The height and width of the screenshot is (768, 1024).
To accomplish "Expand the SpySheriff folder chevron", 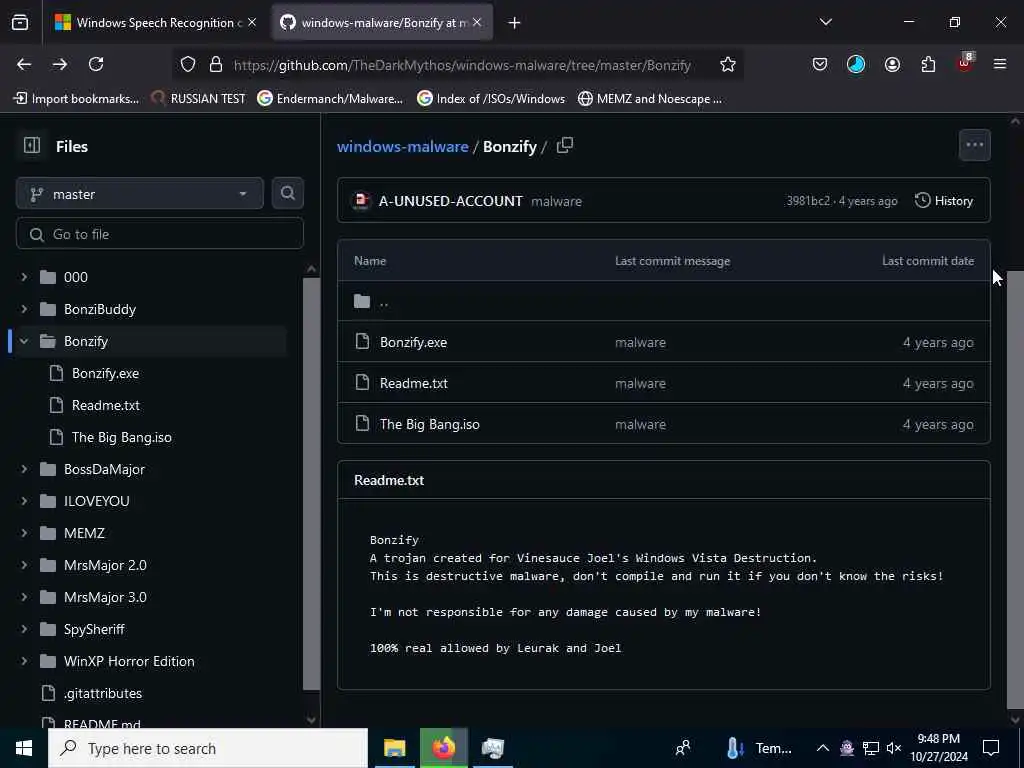I will [24, 629].
